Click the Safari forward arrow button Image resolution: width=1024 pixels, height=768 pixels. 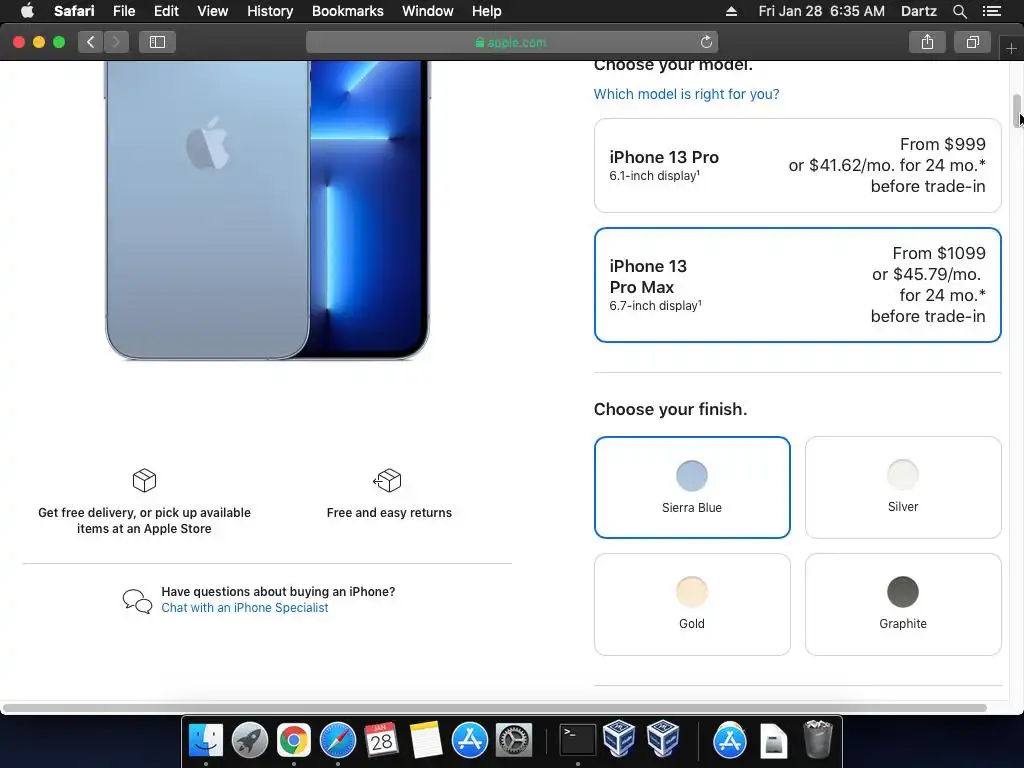[x=116, y=42]
